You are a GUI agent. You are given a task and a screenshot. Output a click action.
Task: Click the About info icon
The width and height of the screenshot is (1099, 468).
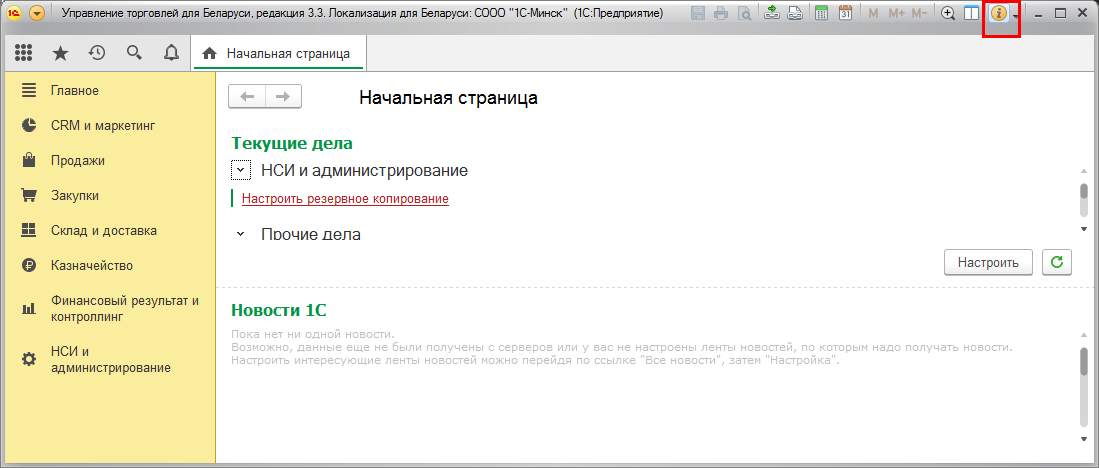coord(998,14)
